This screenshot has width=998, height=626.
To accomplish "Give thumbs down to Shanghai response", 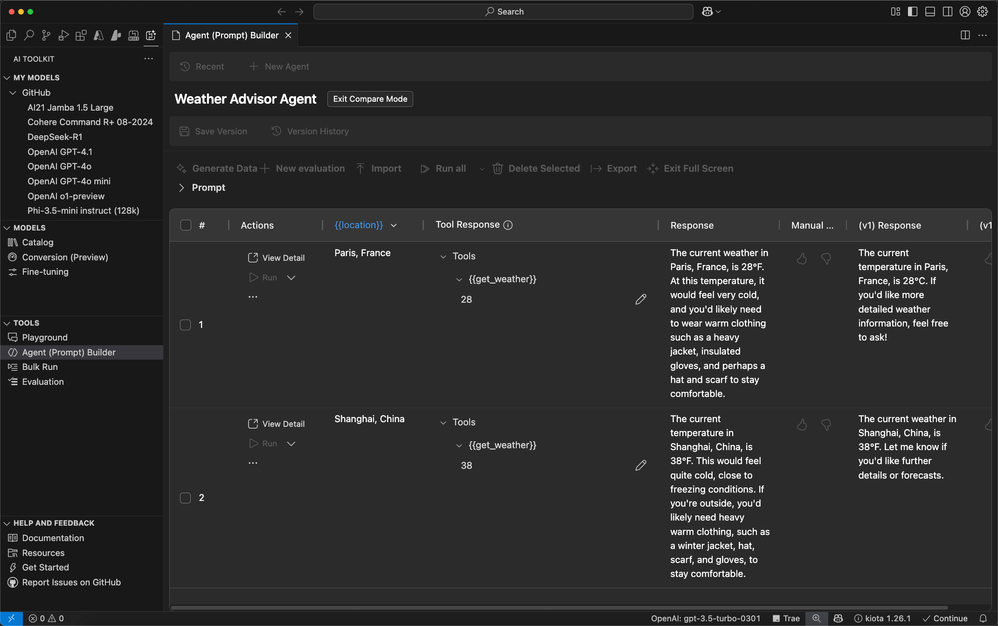I will click(826, 424).
